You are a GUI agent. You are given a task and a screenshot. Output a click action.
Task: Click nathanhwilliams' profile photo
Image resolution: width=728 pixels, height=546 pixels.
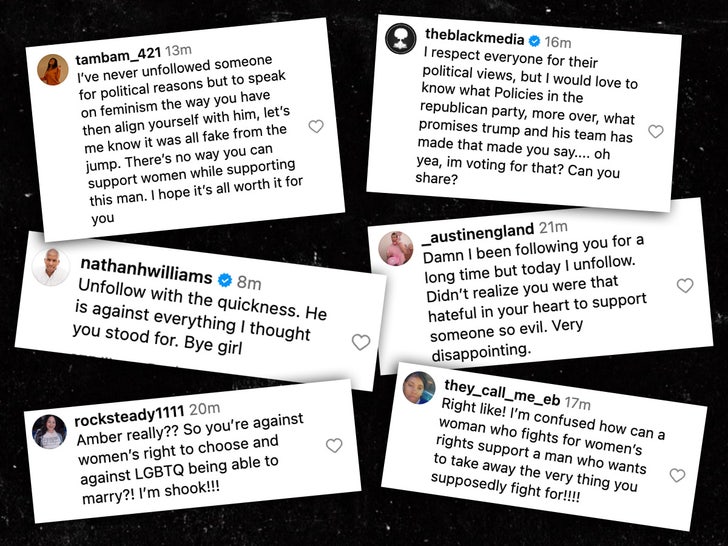click(50, 267)
